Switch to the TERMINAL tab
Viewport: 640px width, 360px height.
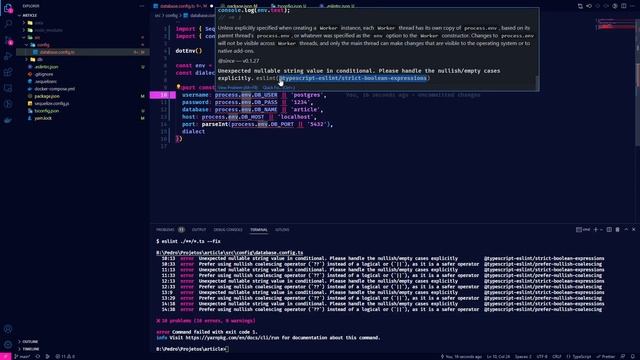pos(259,230)
